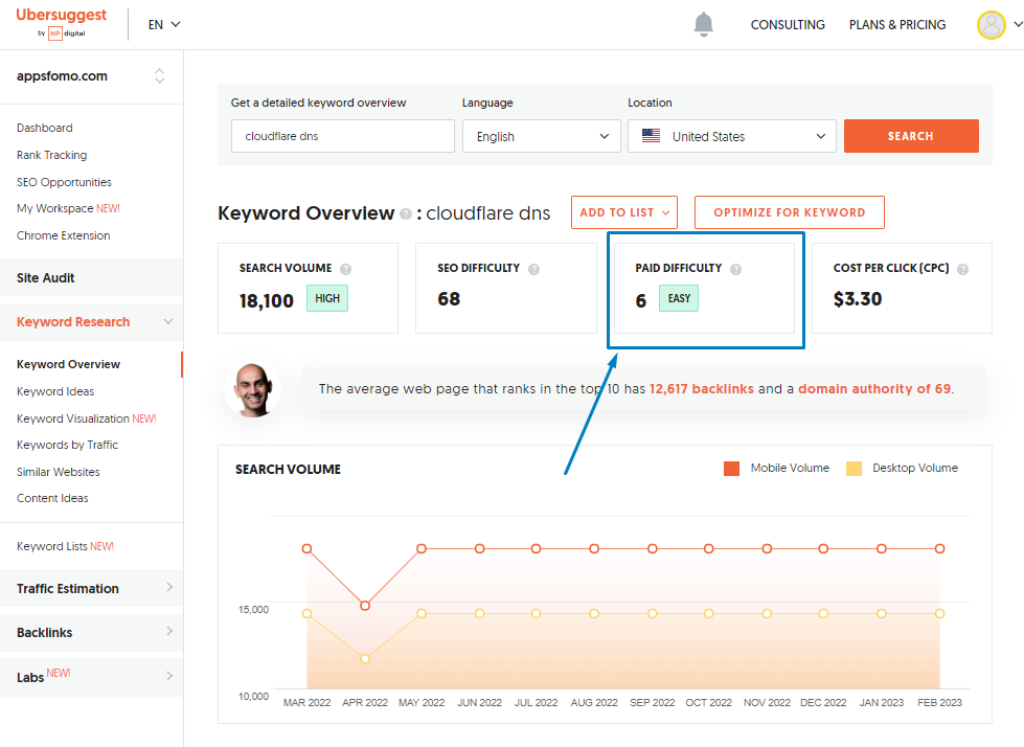1024x747 pixels.
Task: Open the Location United States dropdown
Action: coord(732,136)
